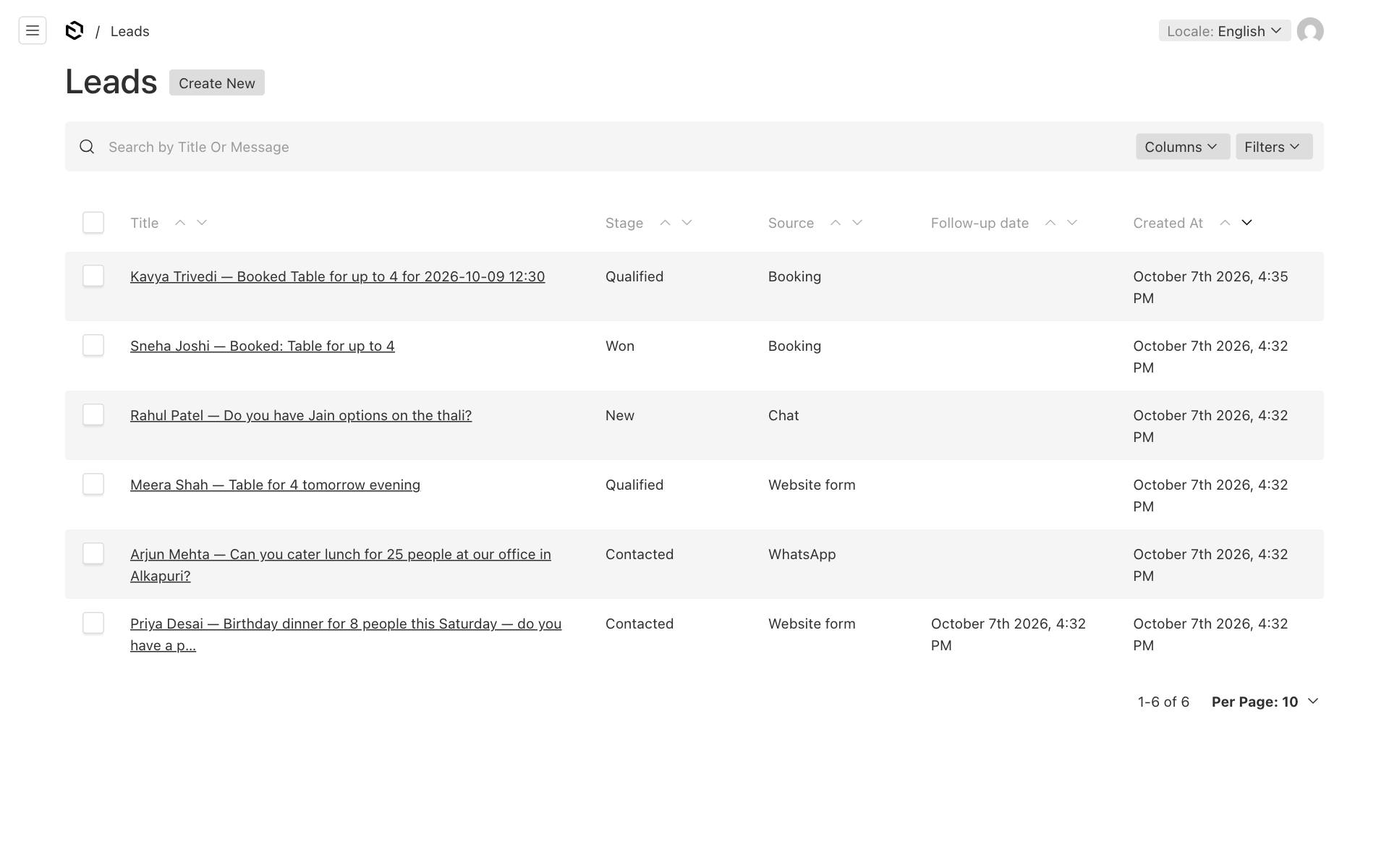Open Arjun Mehta catering lunch lead
Screen dimensions: 1389x868
click(x=341, y=565)
